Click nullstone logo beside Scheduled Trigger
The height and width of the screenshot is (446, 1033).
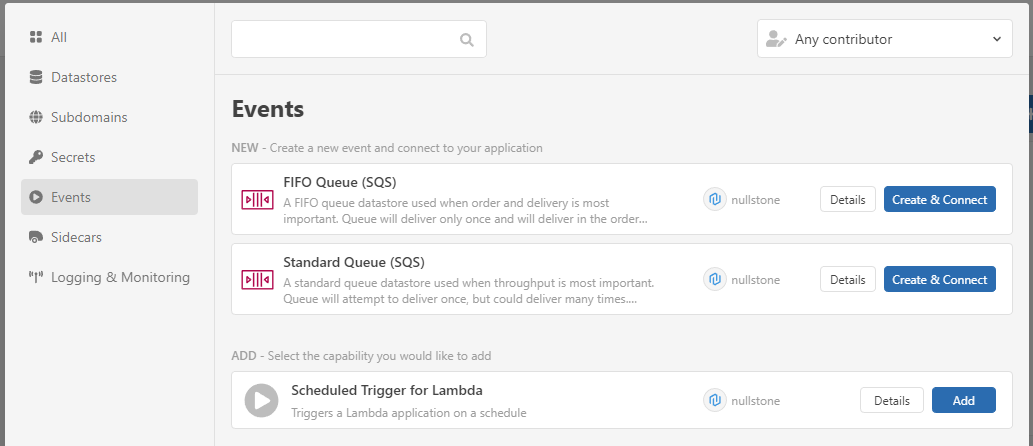point(714,401)
